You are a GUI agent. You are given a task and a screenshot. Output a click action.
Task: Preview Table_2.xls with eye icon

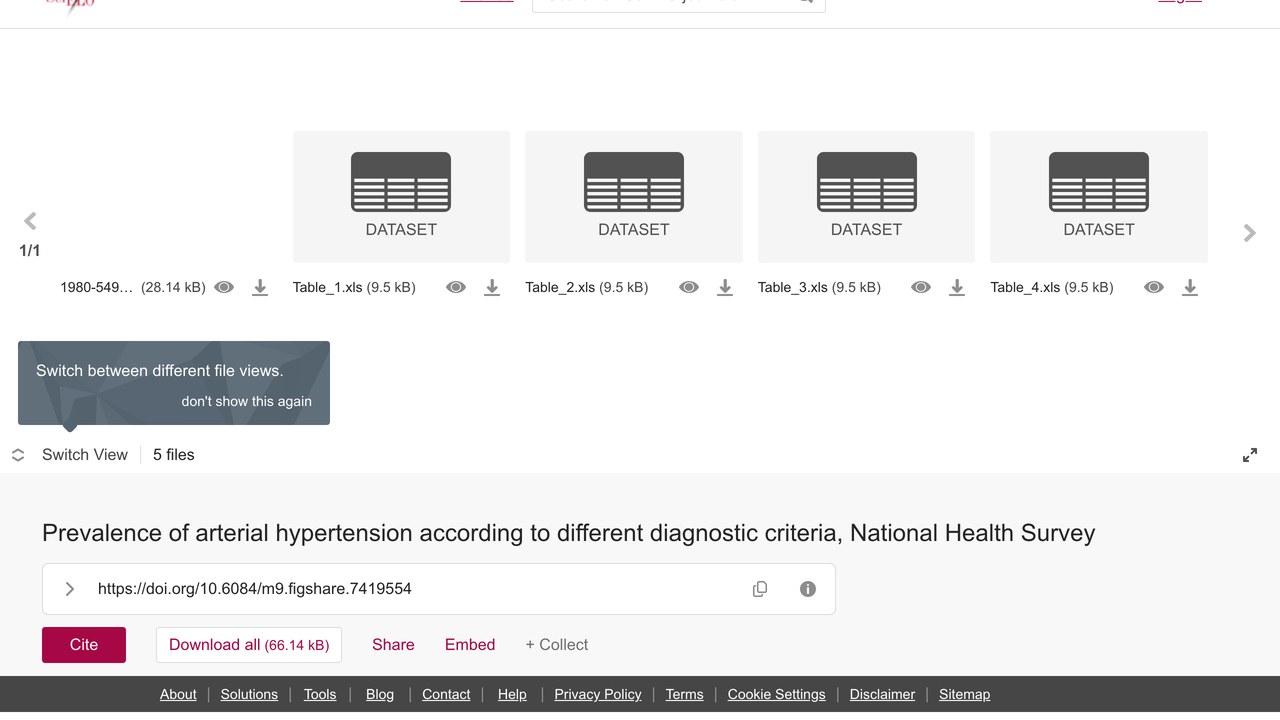coord(689,287)
